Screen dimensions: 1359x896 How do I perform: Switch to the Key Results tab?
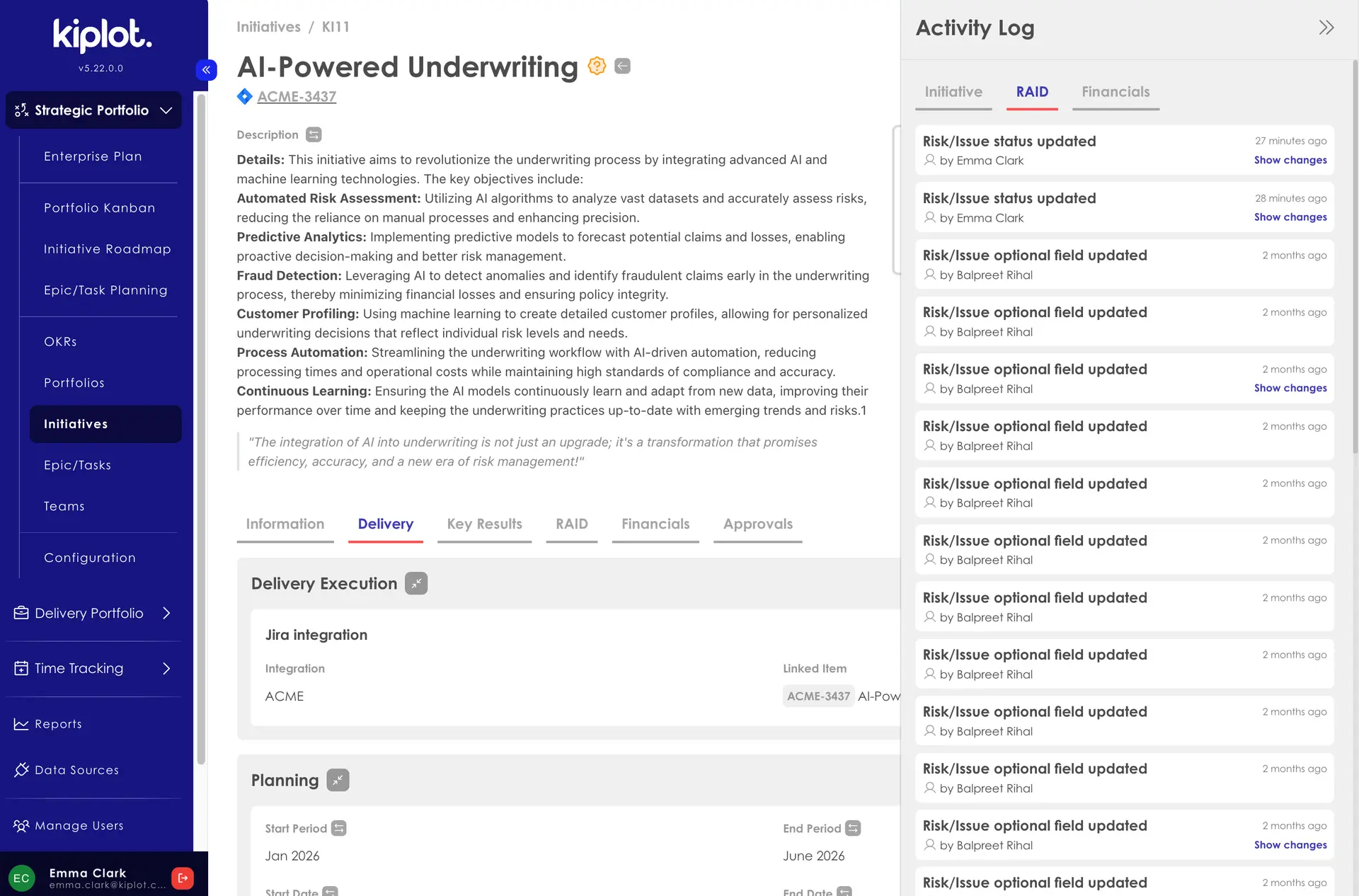click(x=484, y=524)
